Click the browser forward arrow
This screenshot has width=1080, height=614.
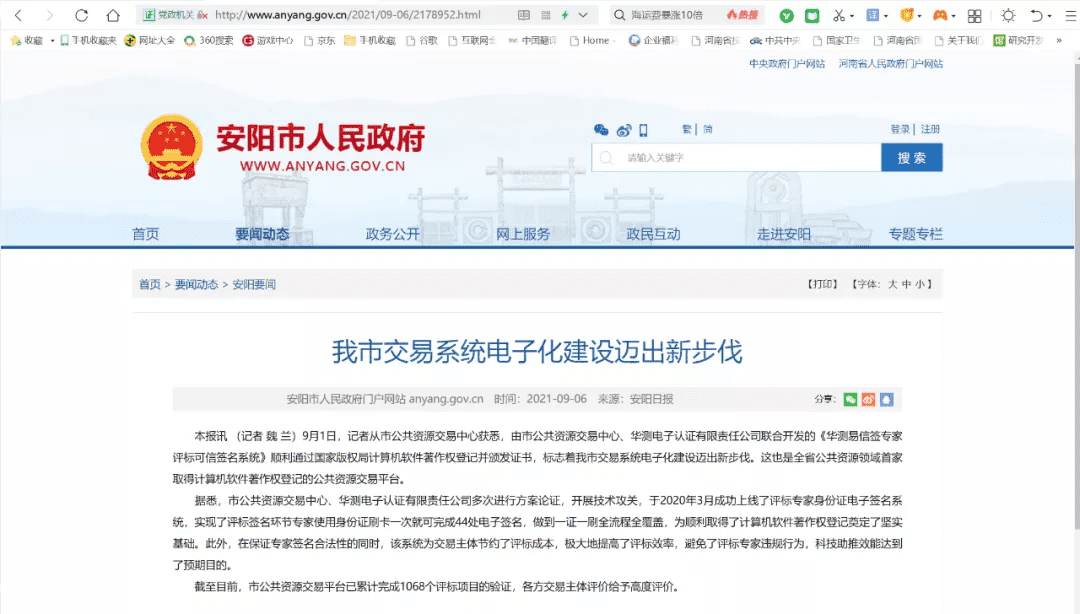click(49, 15)
